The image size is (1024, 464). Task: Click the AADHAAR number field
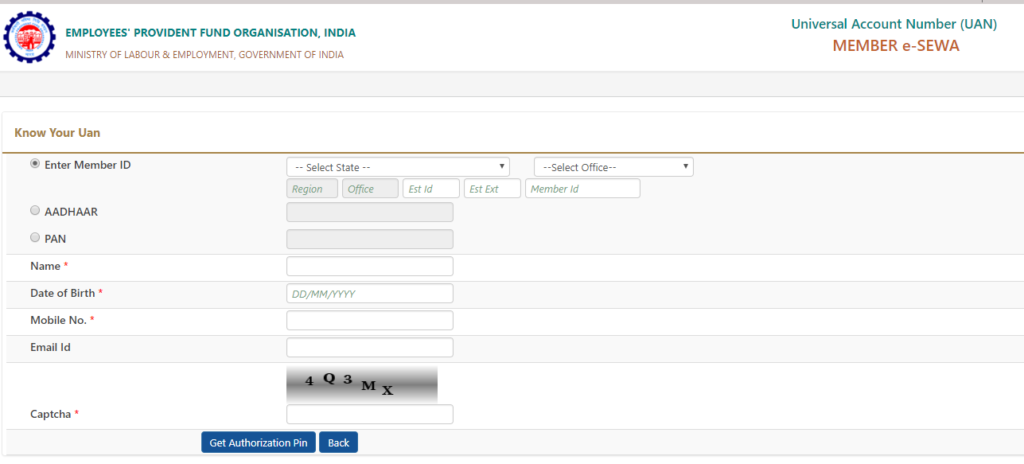point(370,212)
